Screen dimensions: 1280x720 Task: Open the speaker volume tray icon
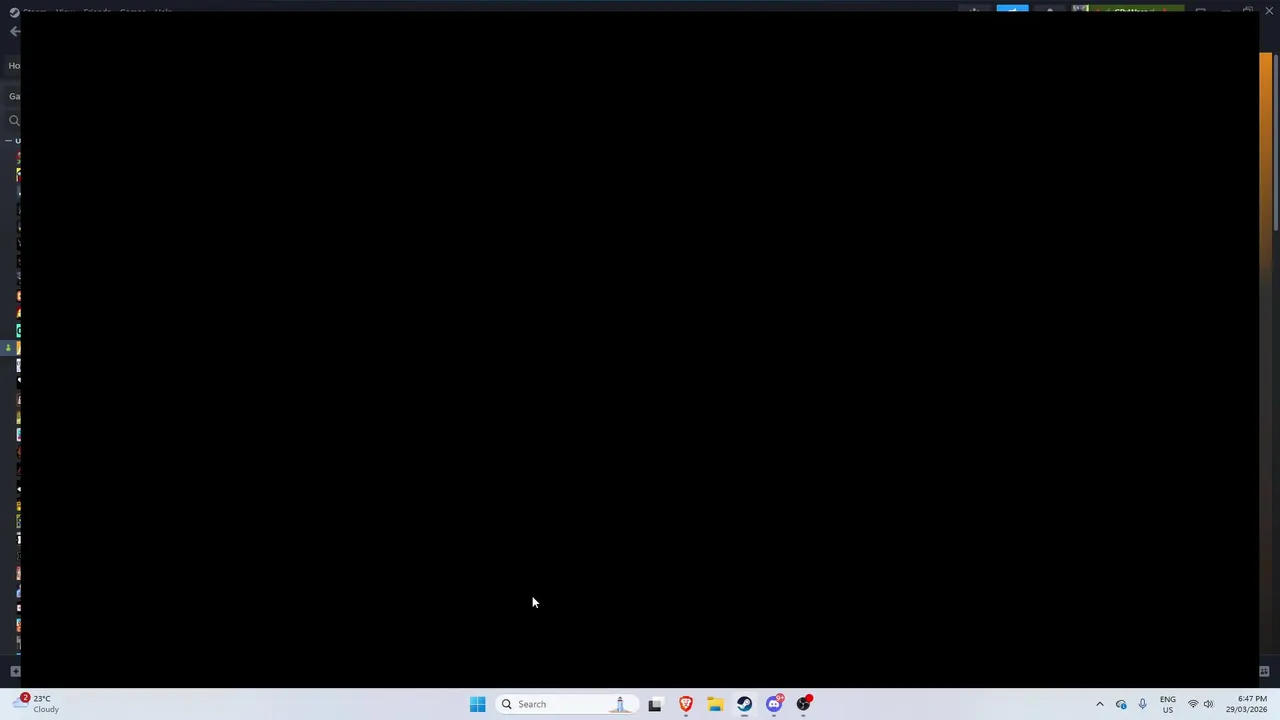click(1208, 704)
